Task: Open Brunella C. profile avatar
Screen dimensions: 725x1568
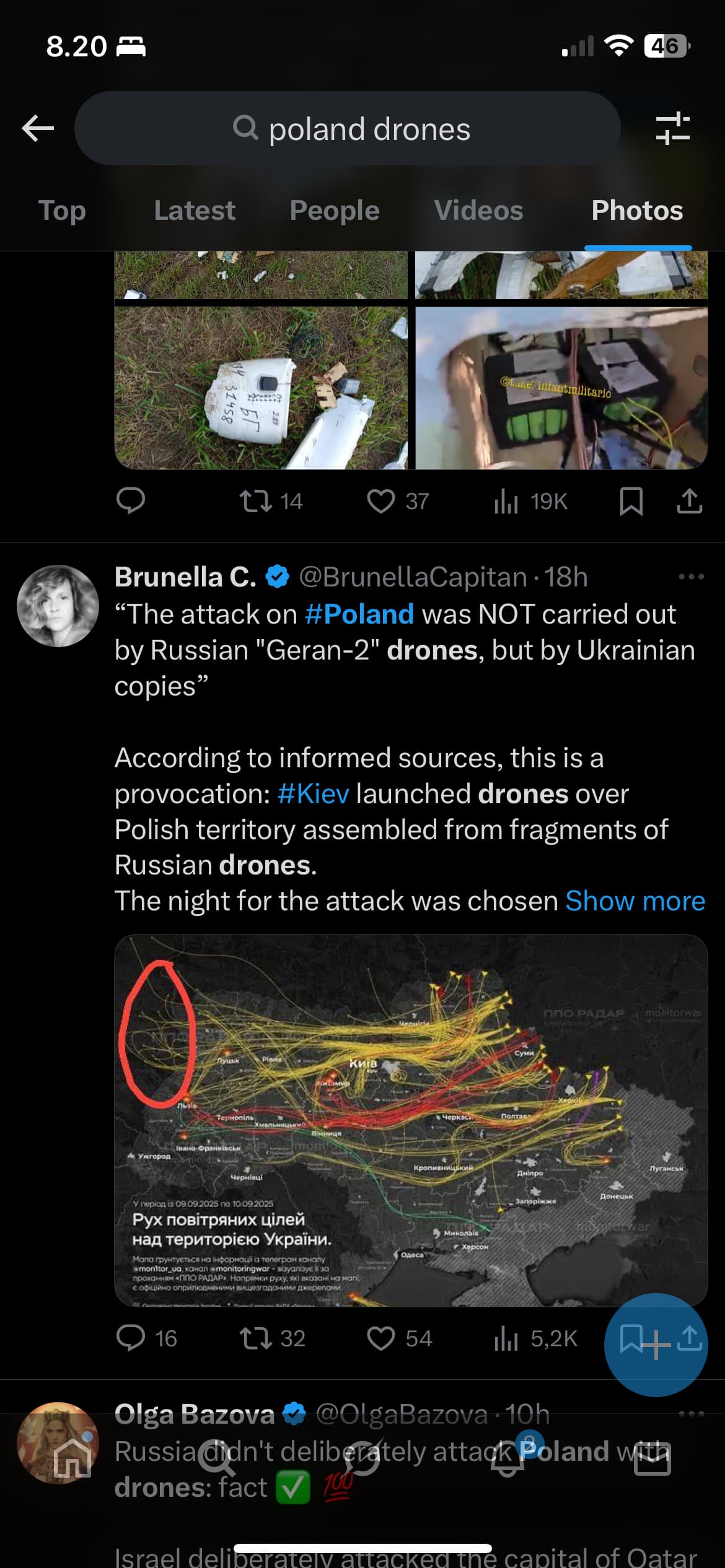Action: [x=58, y=606]
